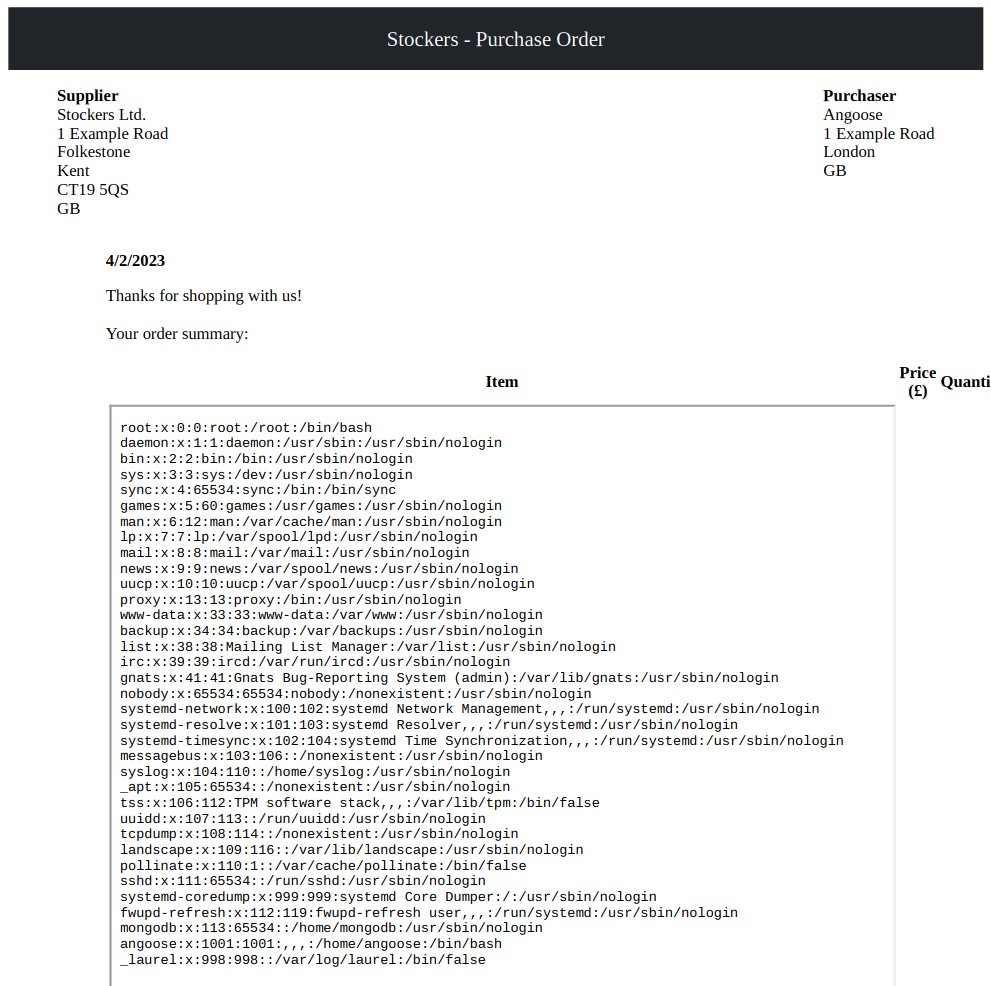Screen dimensions: 991x986
Task: Click the CT19 5QS postcode text
Action: click(92, 190)
